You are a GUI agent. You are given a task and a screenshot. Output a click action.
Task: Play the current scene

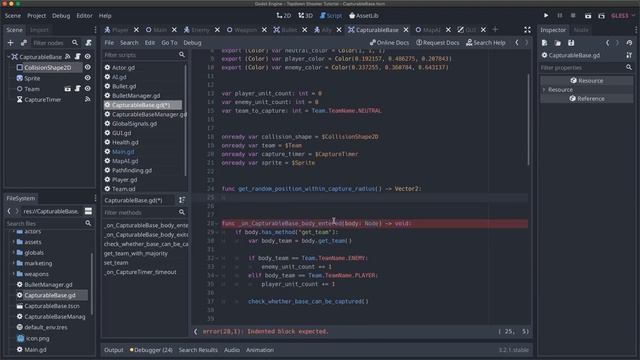click(588, 16)
